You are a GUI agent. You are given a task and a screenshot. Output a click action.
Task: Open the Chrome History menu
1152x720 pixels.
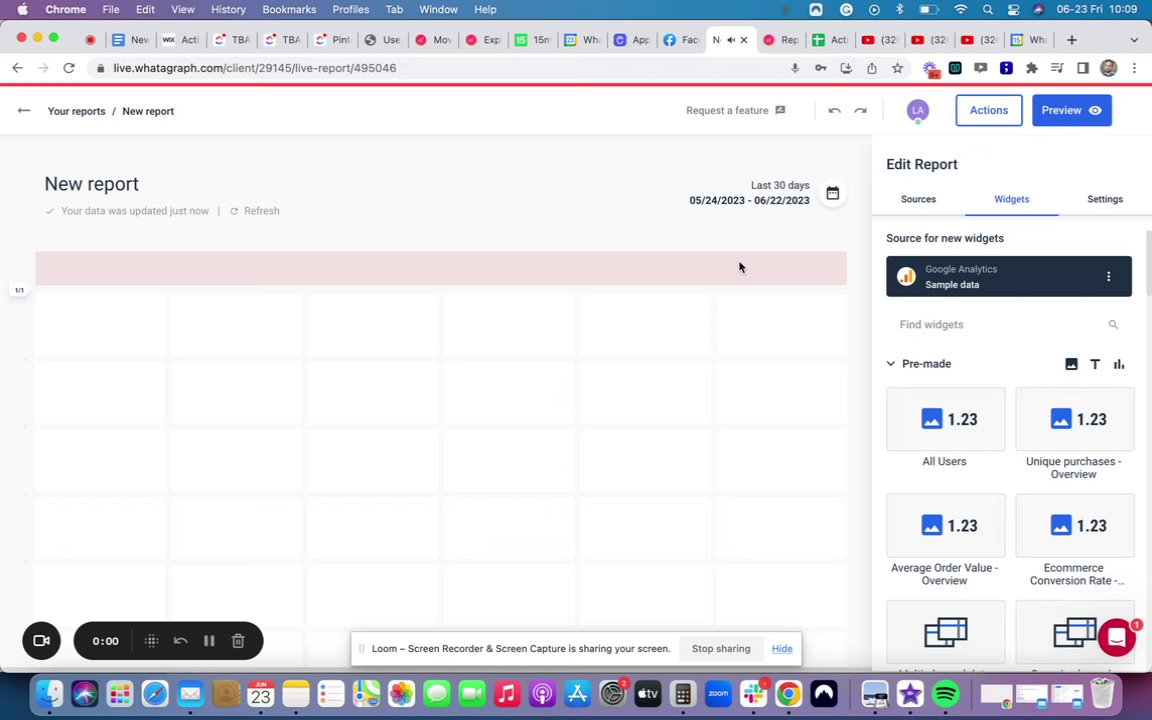[x=228, y=10]
